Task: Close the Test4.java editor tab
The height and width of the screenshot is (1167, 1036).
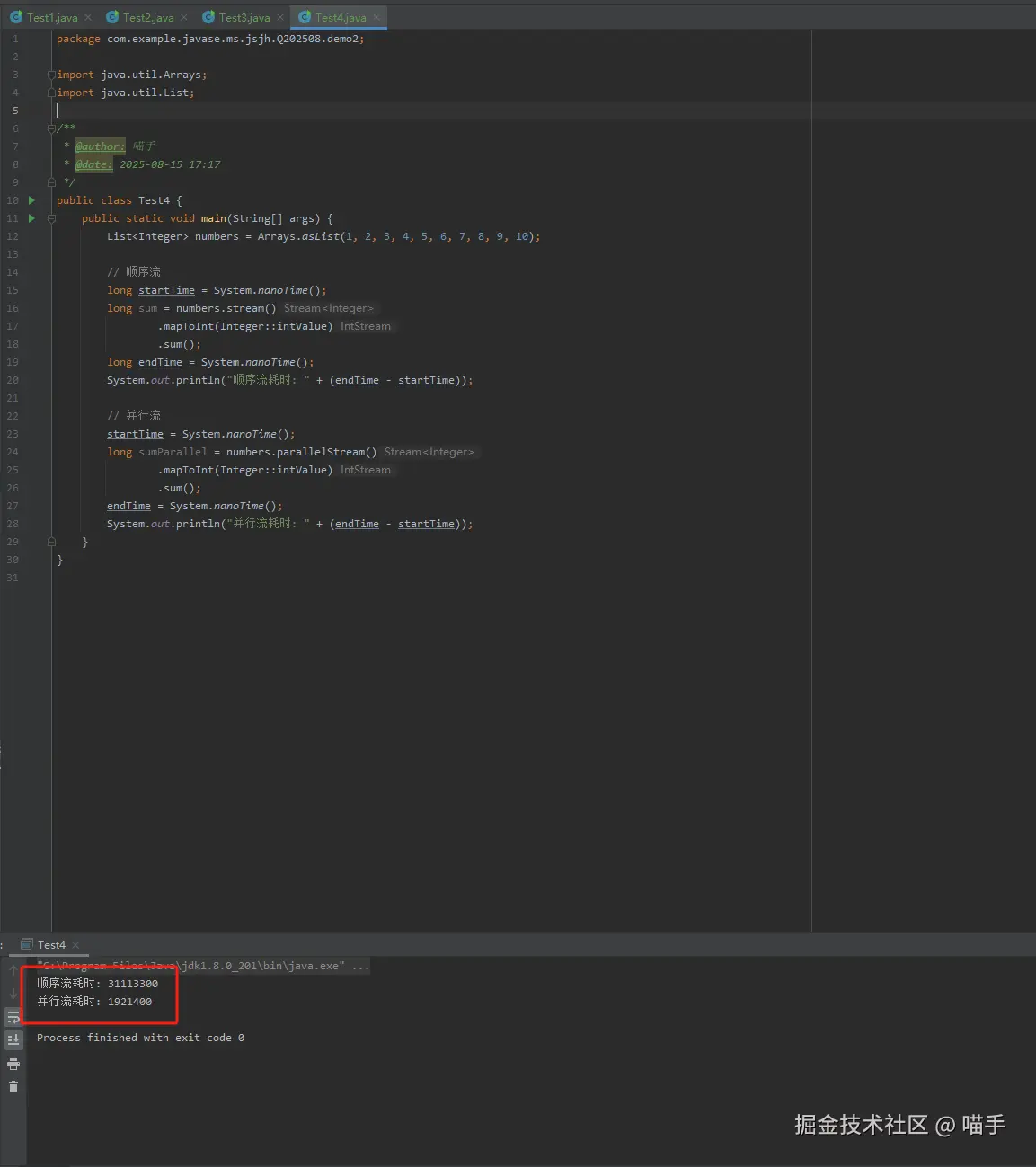Action: coord(376,17)
